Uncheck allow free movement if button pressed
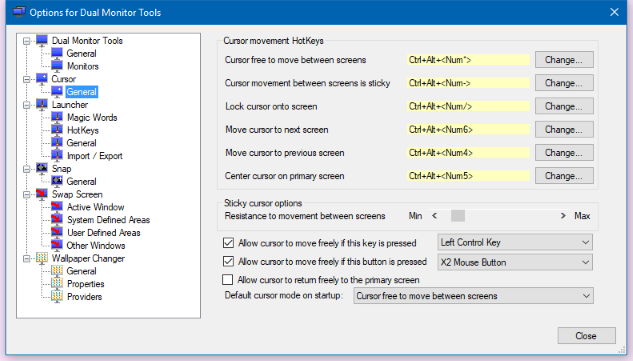Screen dimensions: 633x361 (x=228, y=261)
